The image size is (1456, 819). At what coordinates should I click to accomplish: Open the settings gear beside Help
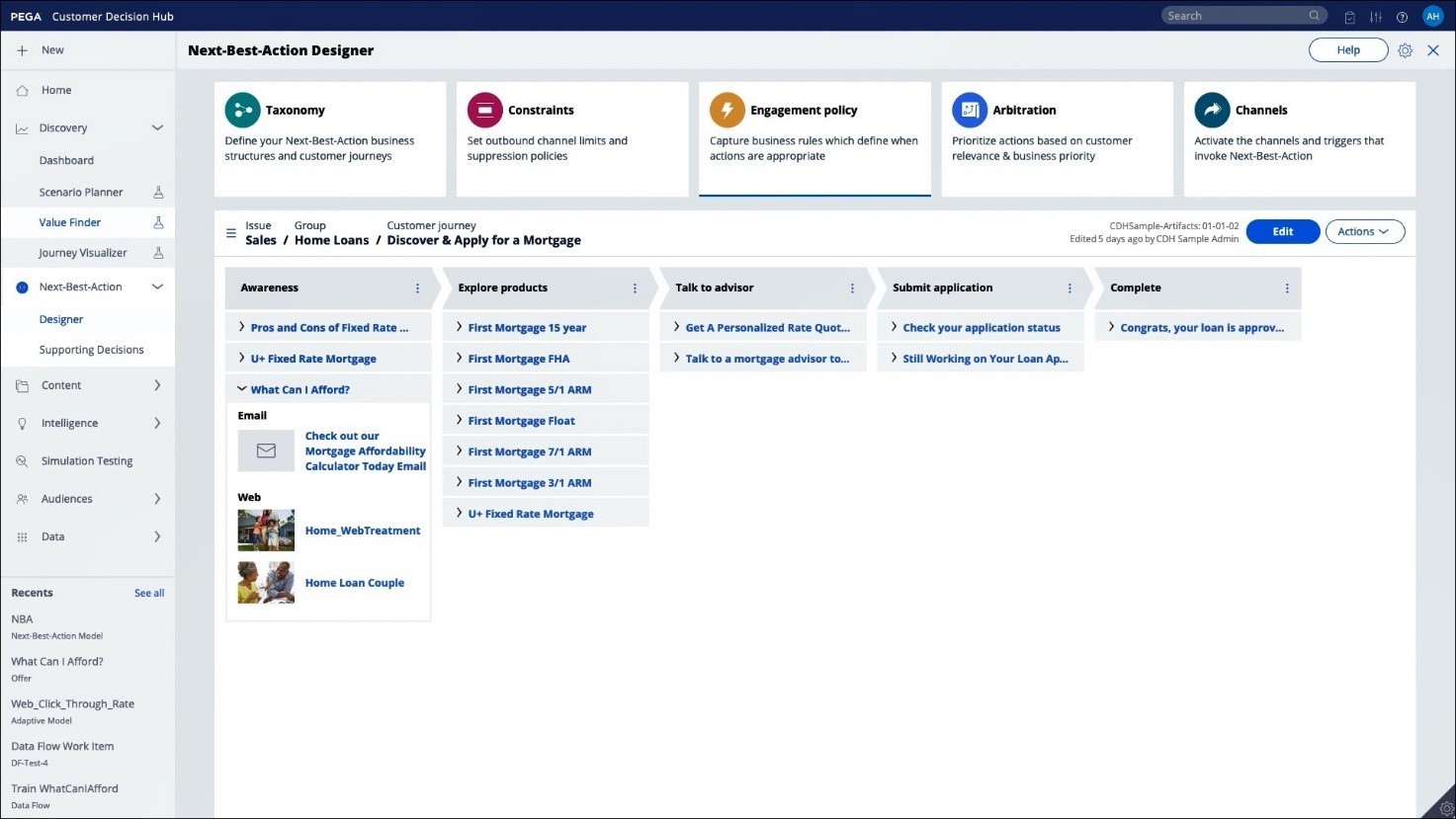(1405, 50)
